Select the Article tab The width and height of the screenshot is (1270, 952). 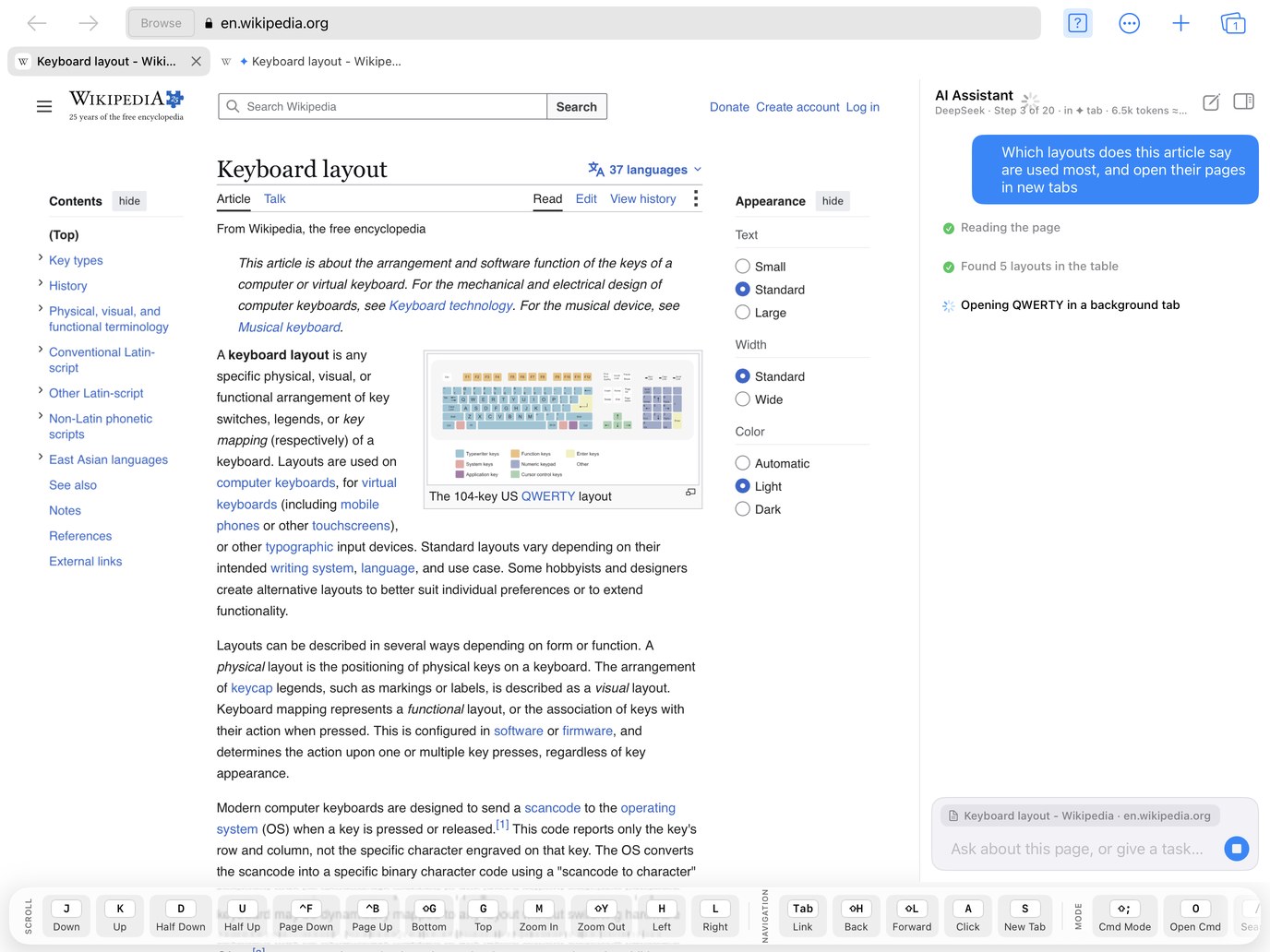coord(234,199)
